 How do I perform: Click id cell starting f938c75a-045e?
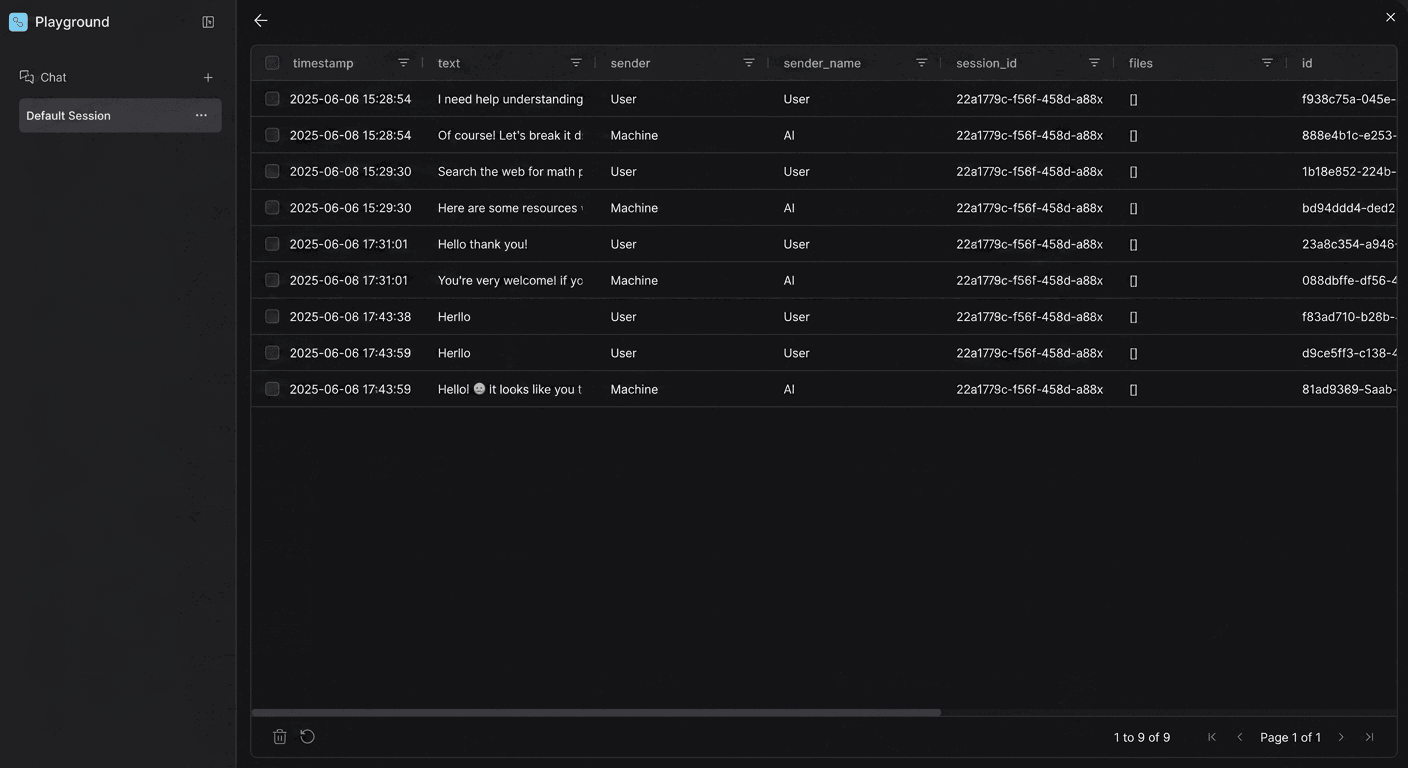(x=1348, y=99)
